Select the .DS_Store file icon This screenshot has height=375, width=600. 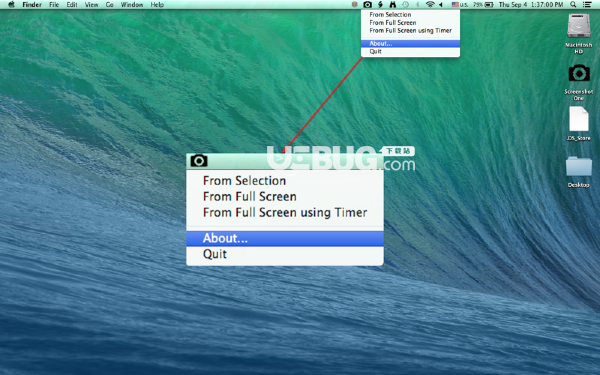coord(579,119)
